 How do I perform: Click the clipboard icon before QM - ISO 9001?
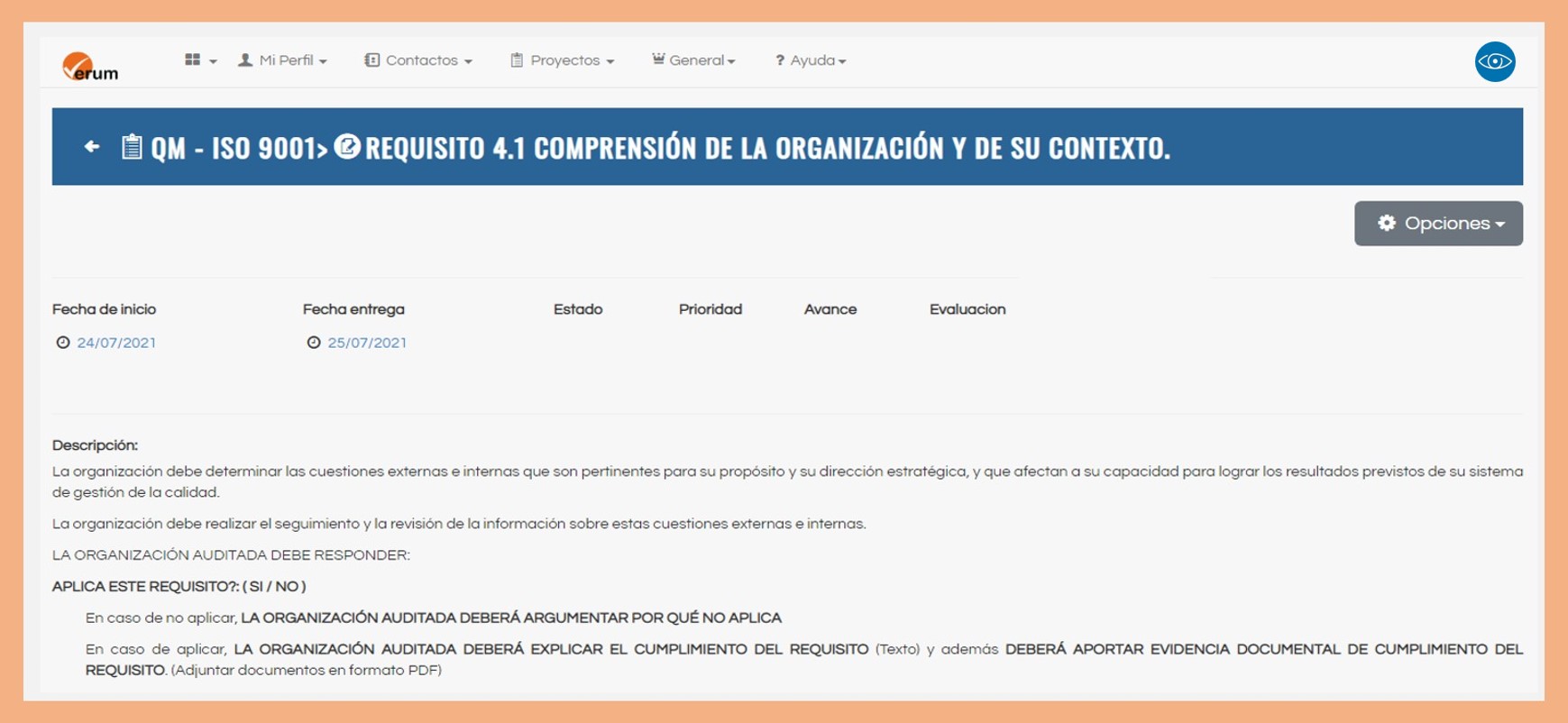[132, 146]
